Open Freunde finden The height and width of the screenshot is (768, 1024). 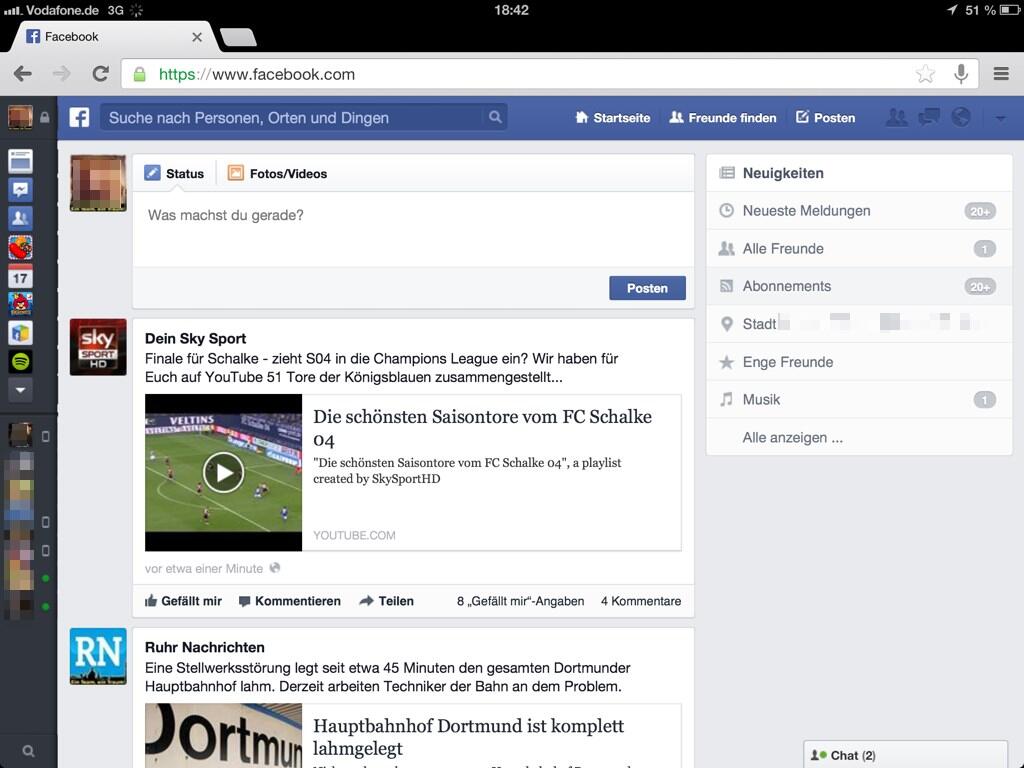pyautogui.click(x=723, y=118)
